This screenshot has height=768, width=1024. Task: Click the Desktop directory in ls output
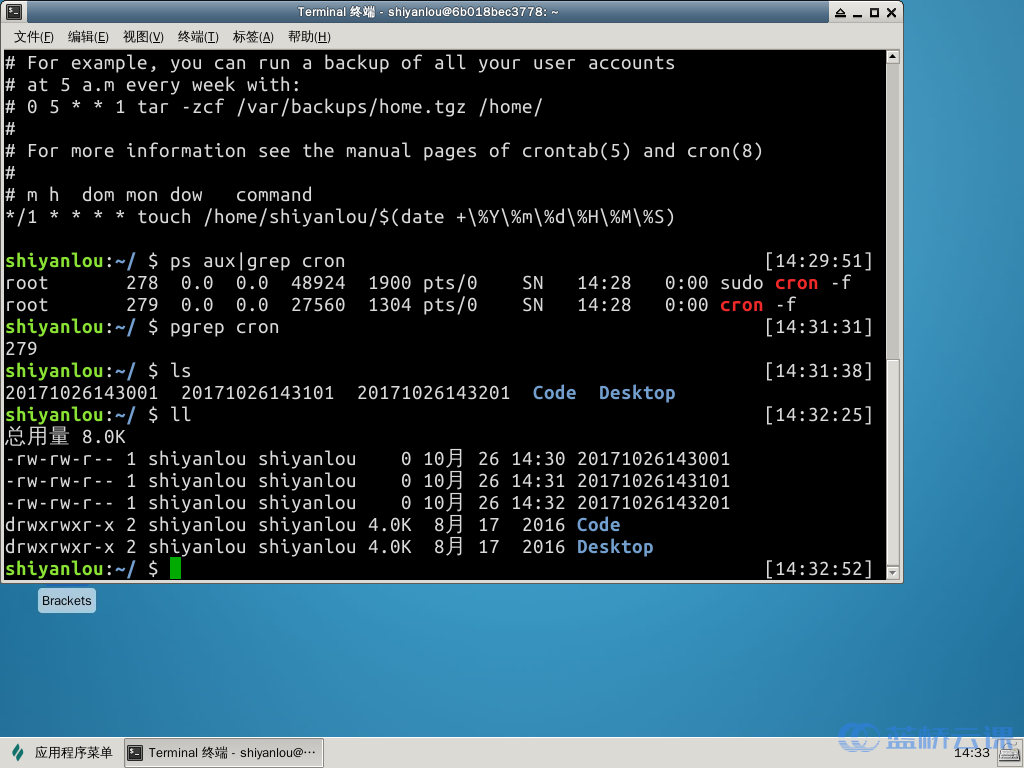pos(637,393)
